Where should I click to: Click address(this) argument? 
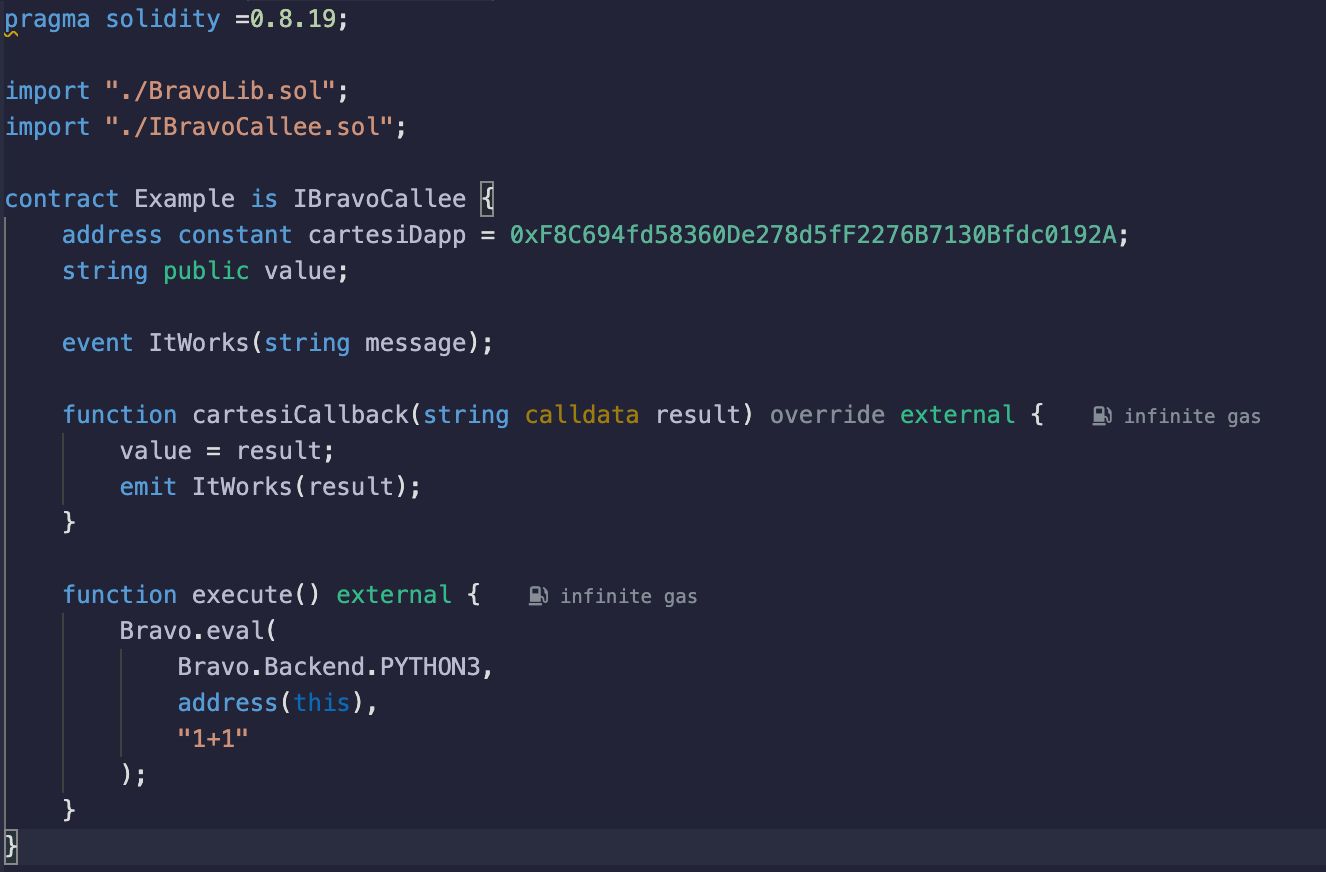tap(270, 703)
